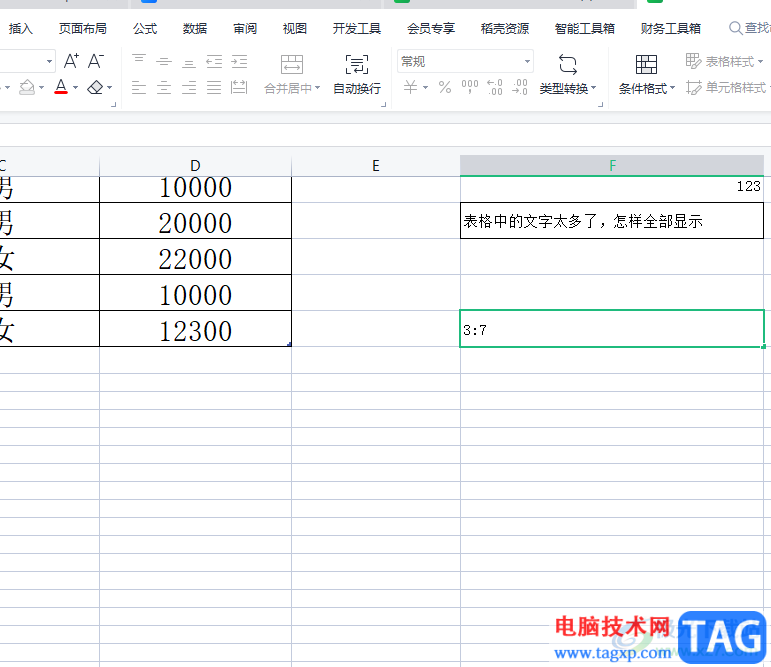Open the 审阅 tab
Viewport: 771px width, 667px height.
[x=245, y=29]
